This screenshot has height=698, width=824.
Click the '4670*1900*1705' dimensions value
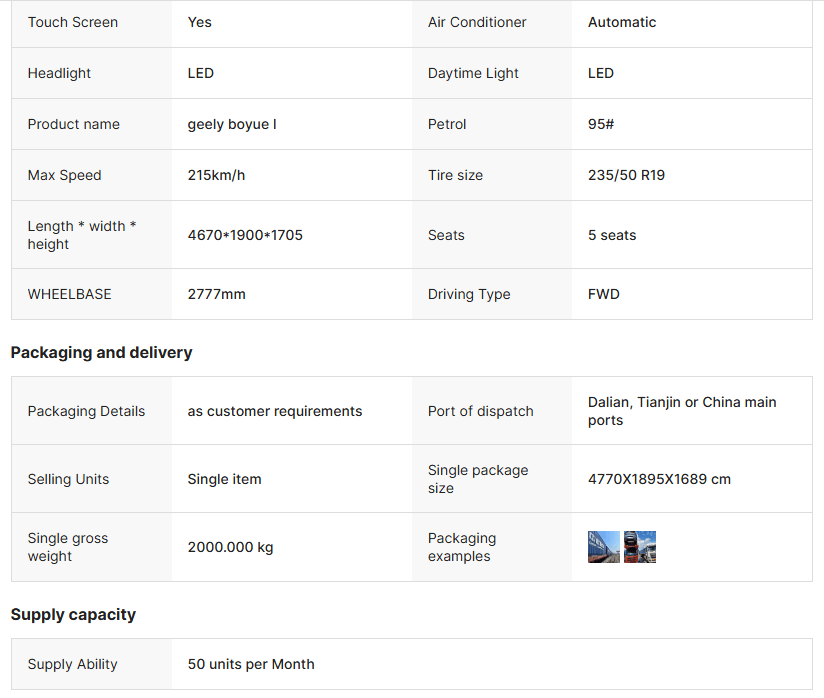[x=245, y=235]
